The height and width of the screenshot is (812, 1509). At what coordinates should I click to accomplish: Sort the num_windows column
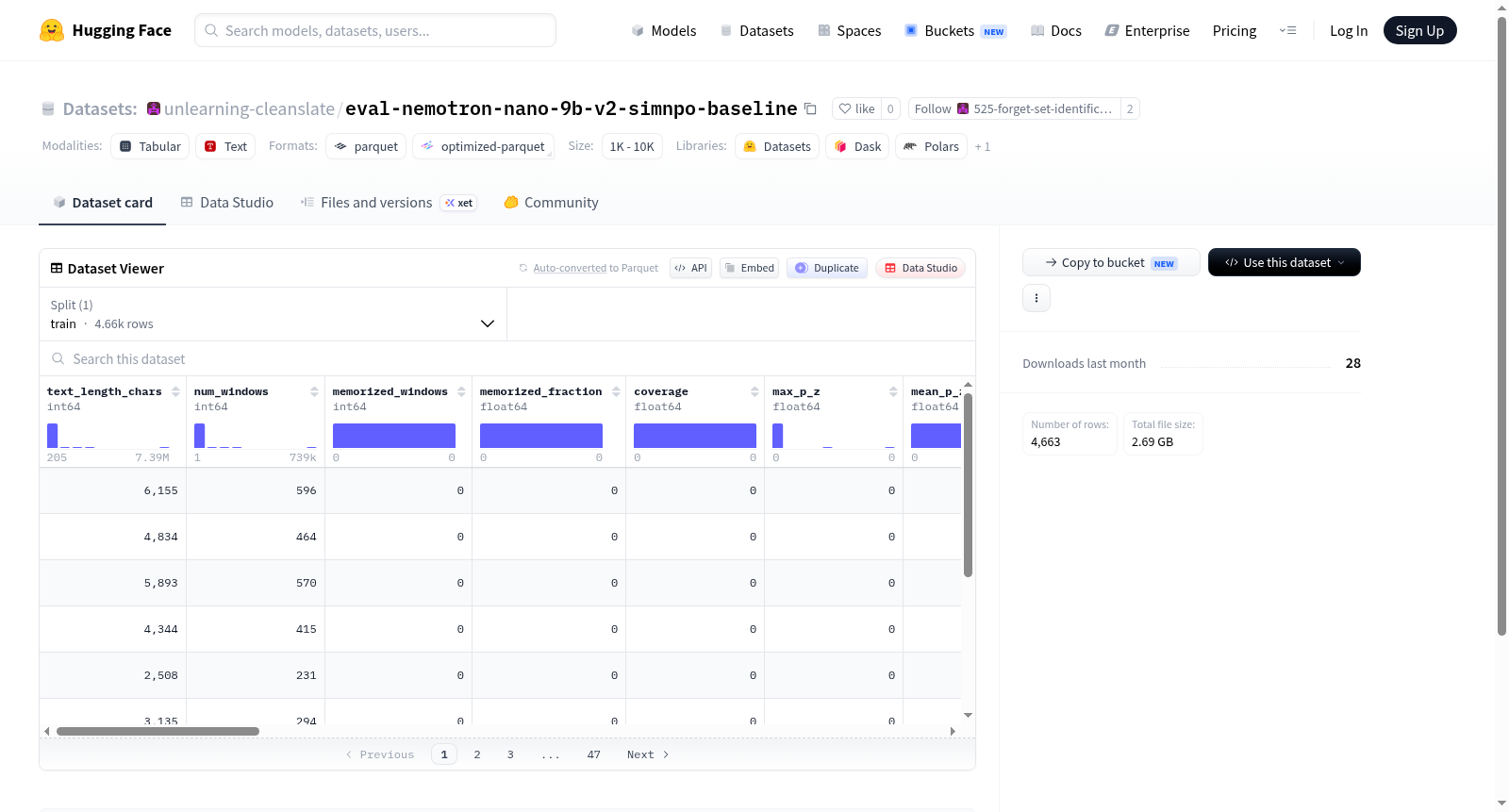[314, 391]
